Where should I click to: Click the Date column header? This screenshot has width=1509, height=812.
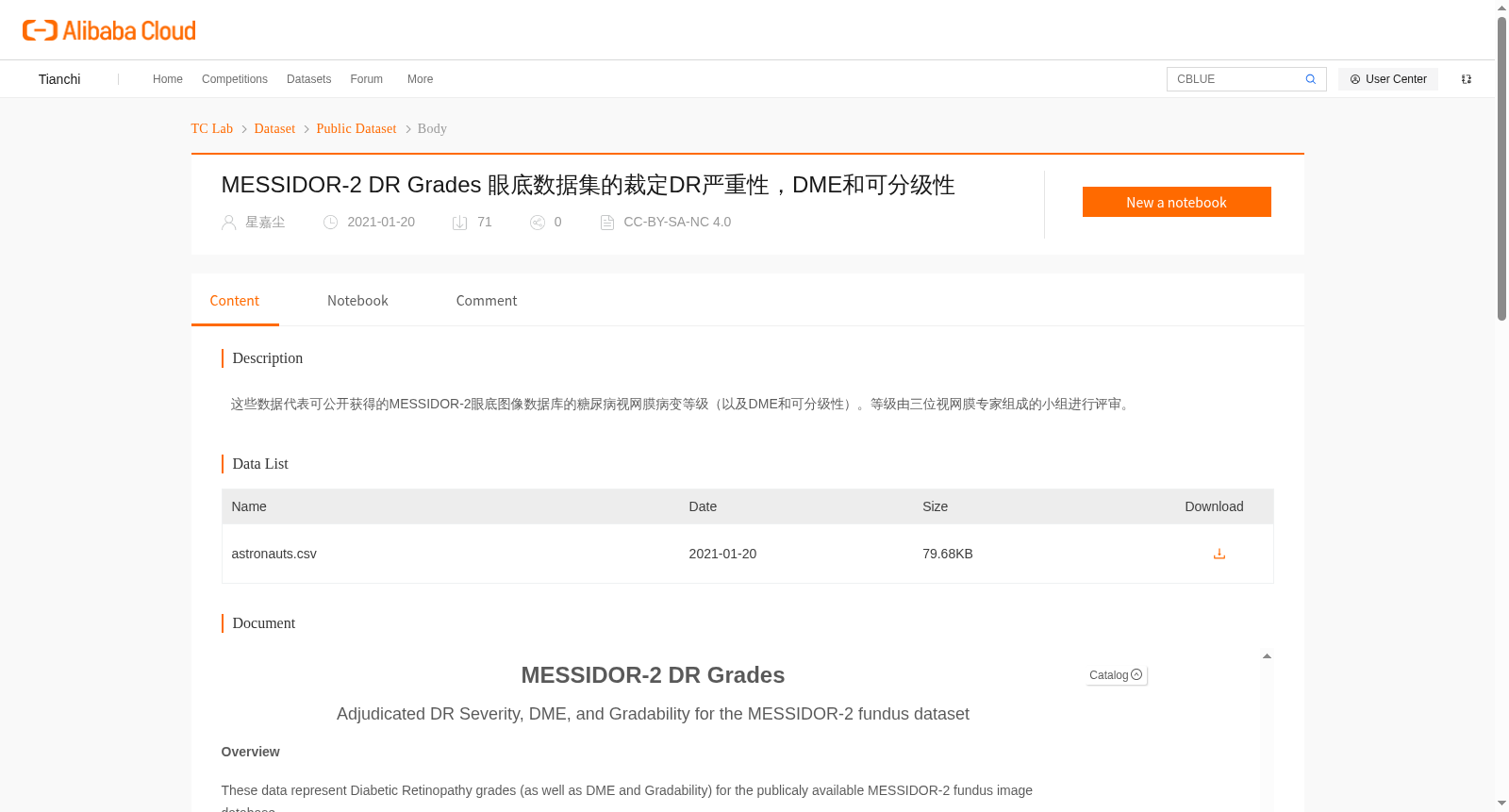click(x=703, y=506)
